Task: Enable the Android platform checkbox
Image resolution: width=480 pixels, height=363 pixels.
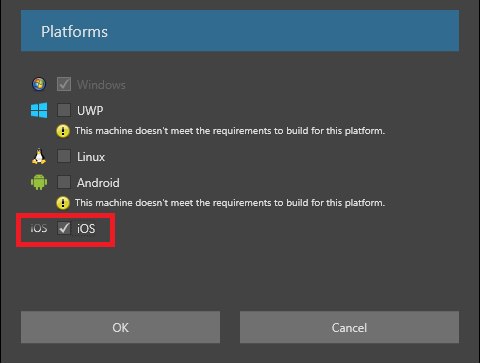Action: [64, 182]
